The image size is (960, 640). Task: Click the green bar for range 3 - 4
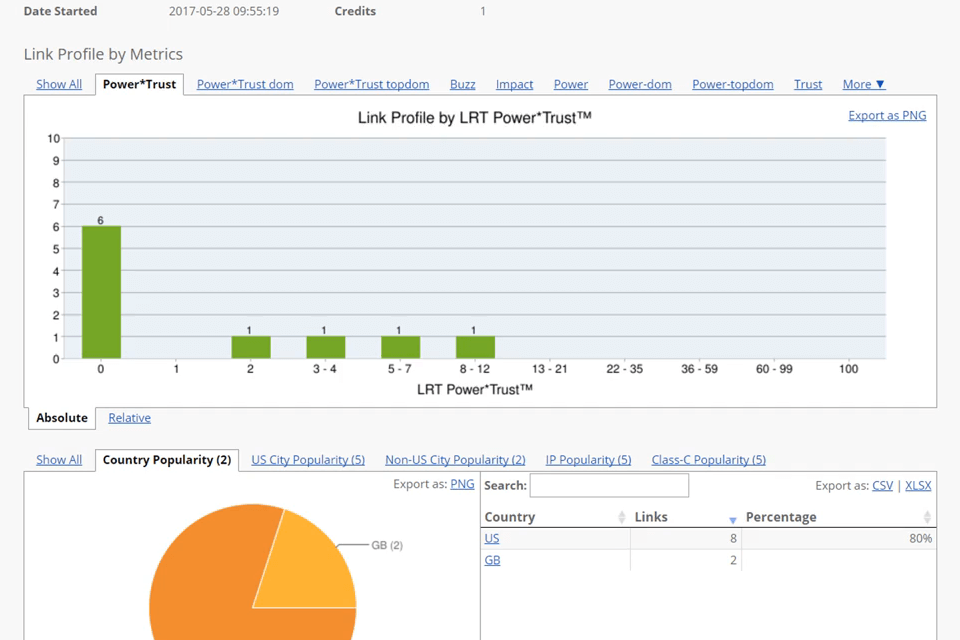[x=325, y=347]
